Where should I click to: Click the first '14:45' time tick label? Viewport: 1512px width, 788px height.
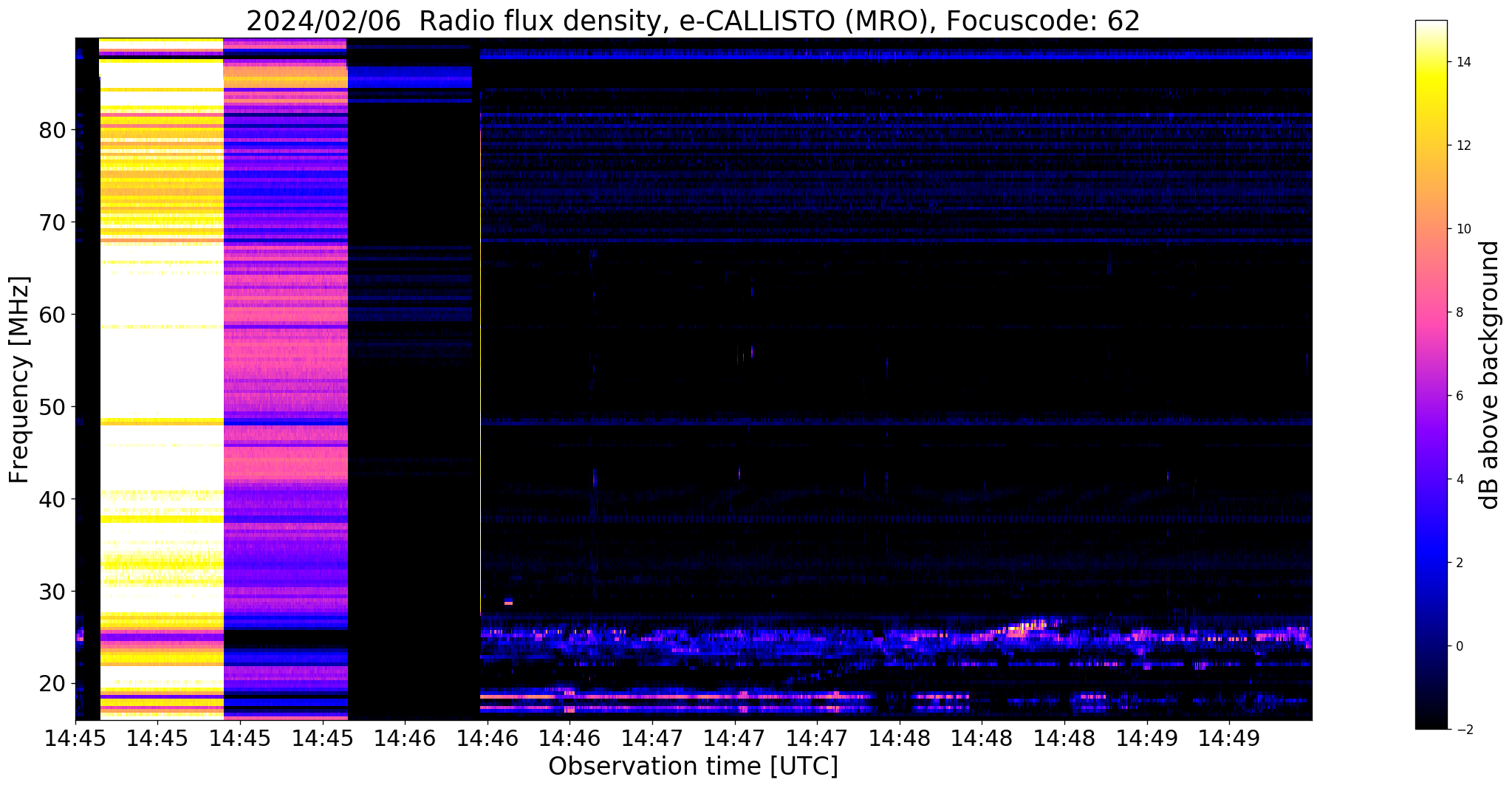[75, 737]
